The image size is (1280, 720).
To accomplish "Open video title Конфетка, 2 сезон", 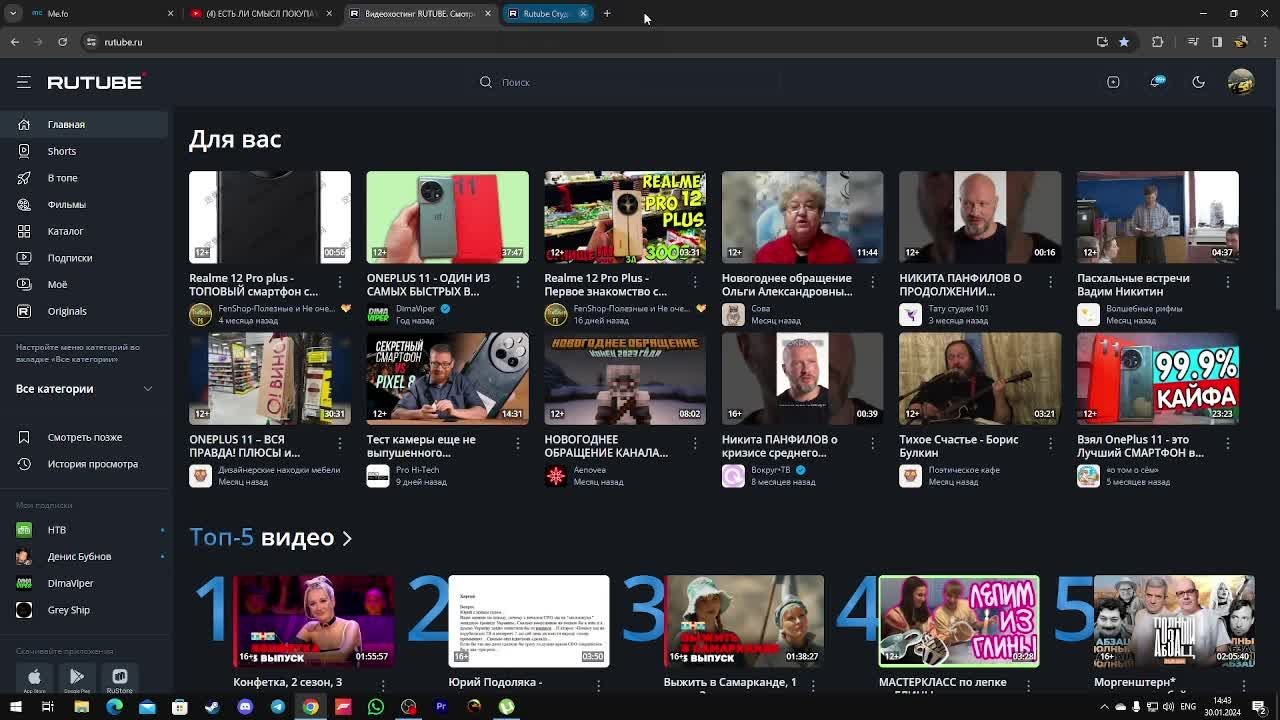I will (288, 682).
